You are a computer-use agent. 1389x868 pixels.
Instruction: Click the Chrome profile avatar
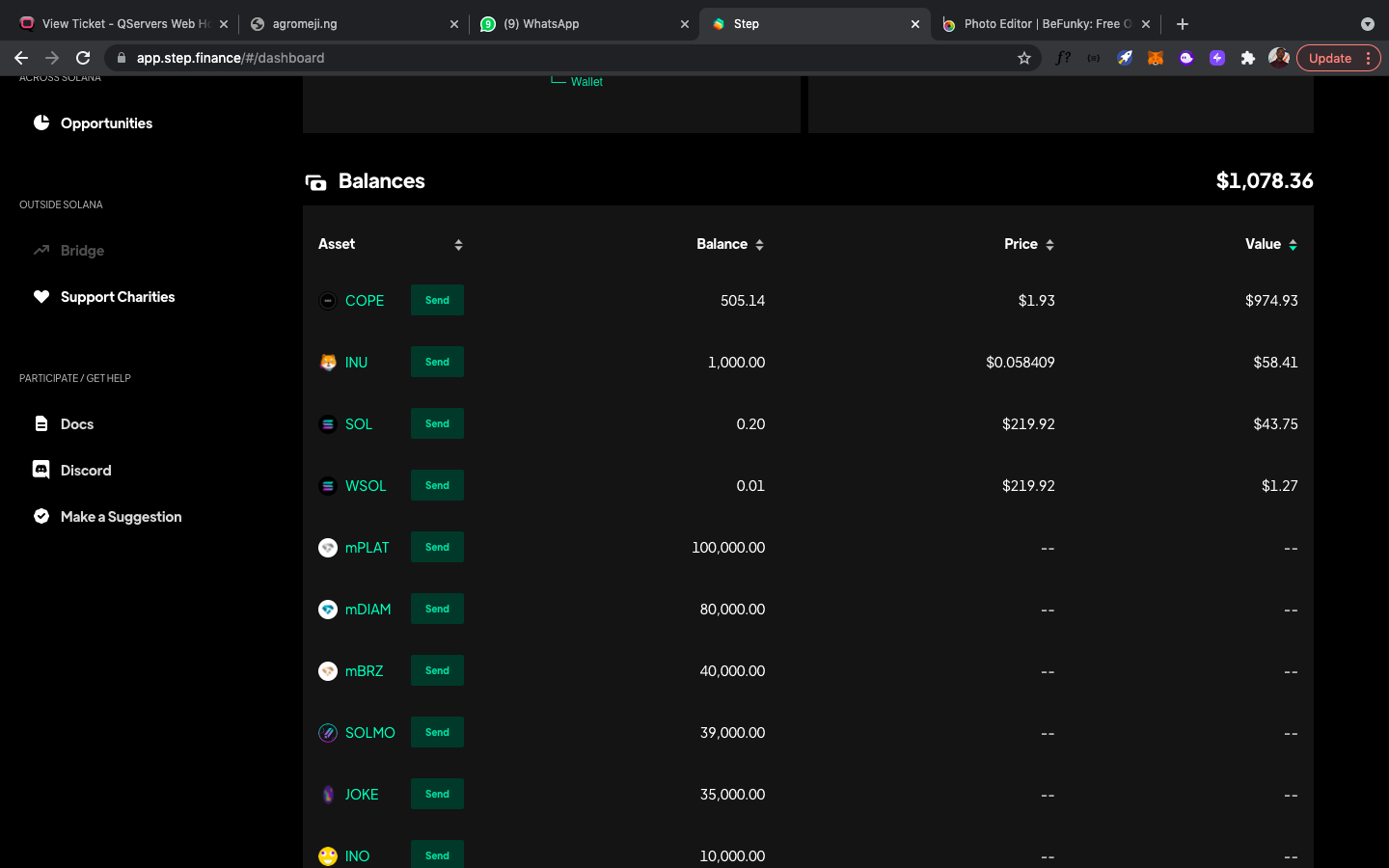pyautogui.click(x=1279, y=58)
